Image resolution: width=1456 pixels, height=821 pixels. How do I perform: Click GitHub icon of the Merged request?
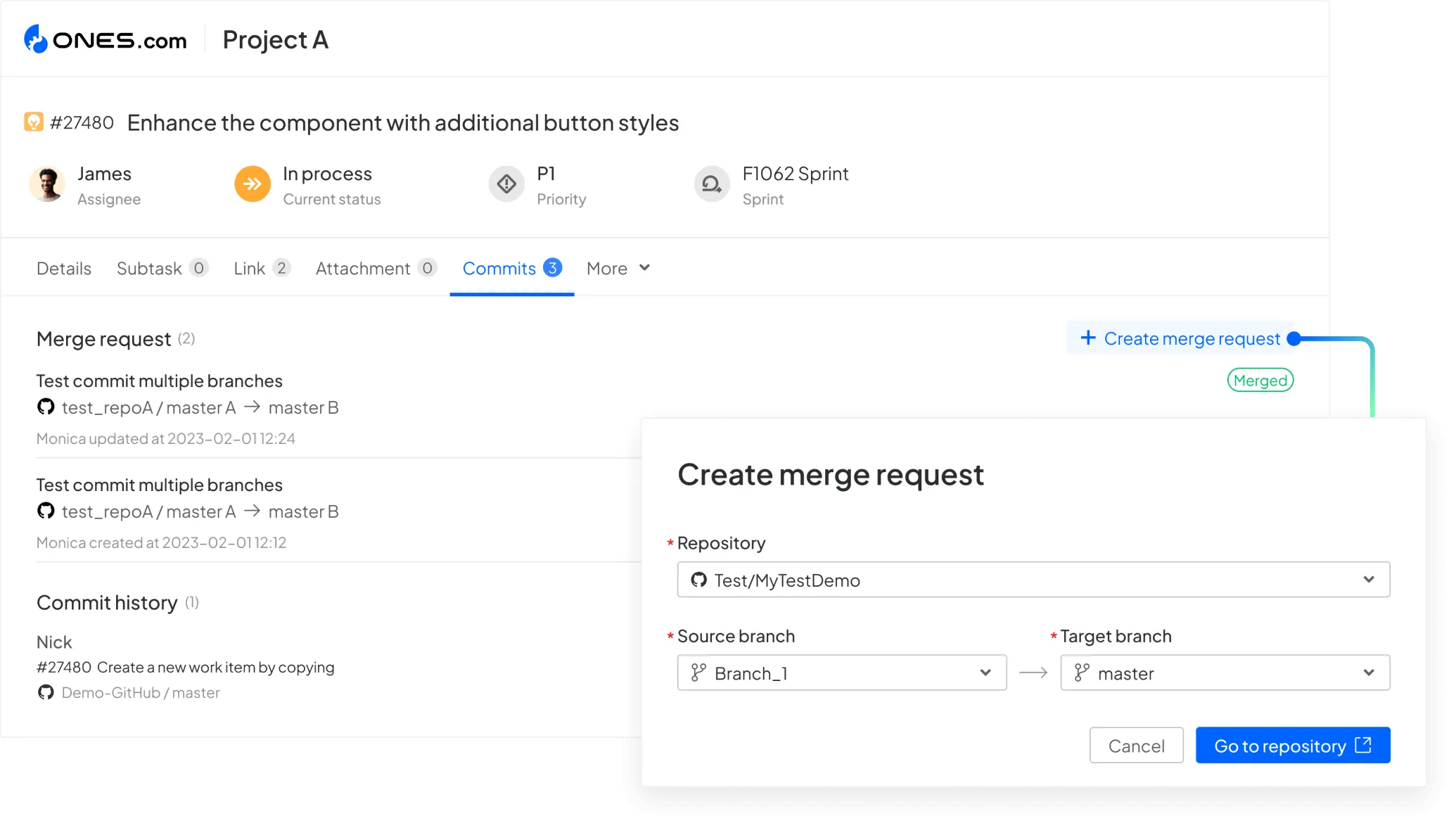pos(46,407)
